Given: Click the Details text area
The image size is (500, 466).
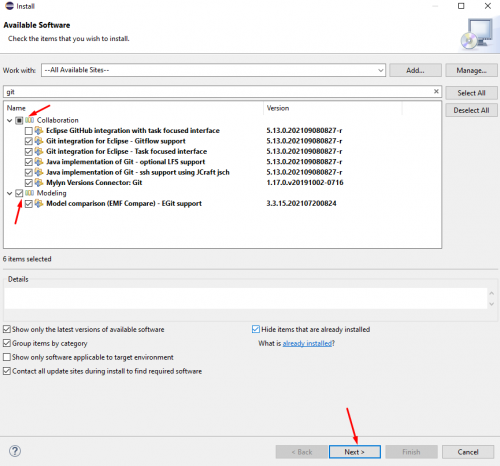Looking at the screenshot, I should 246,298.
